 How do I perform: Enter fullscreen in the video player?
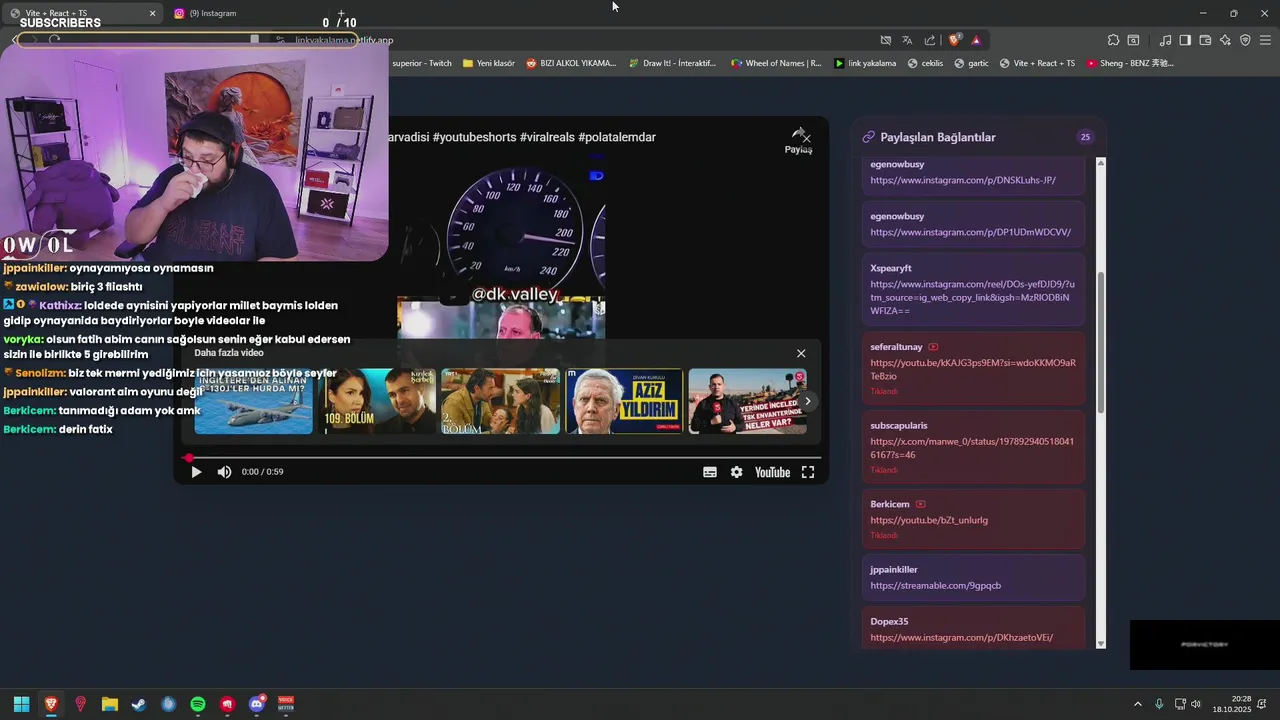pos(808,472)
